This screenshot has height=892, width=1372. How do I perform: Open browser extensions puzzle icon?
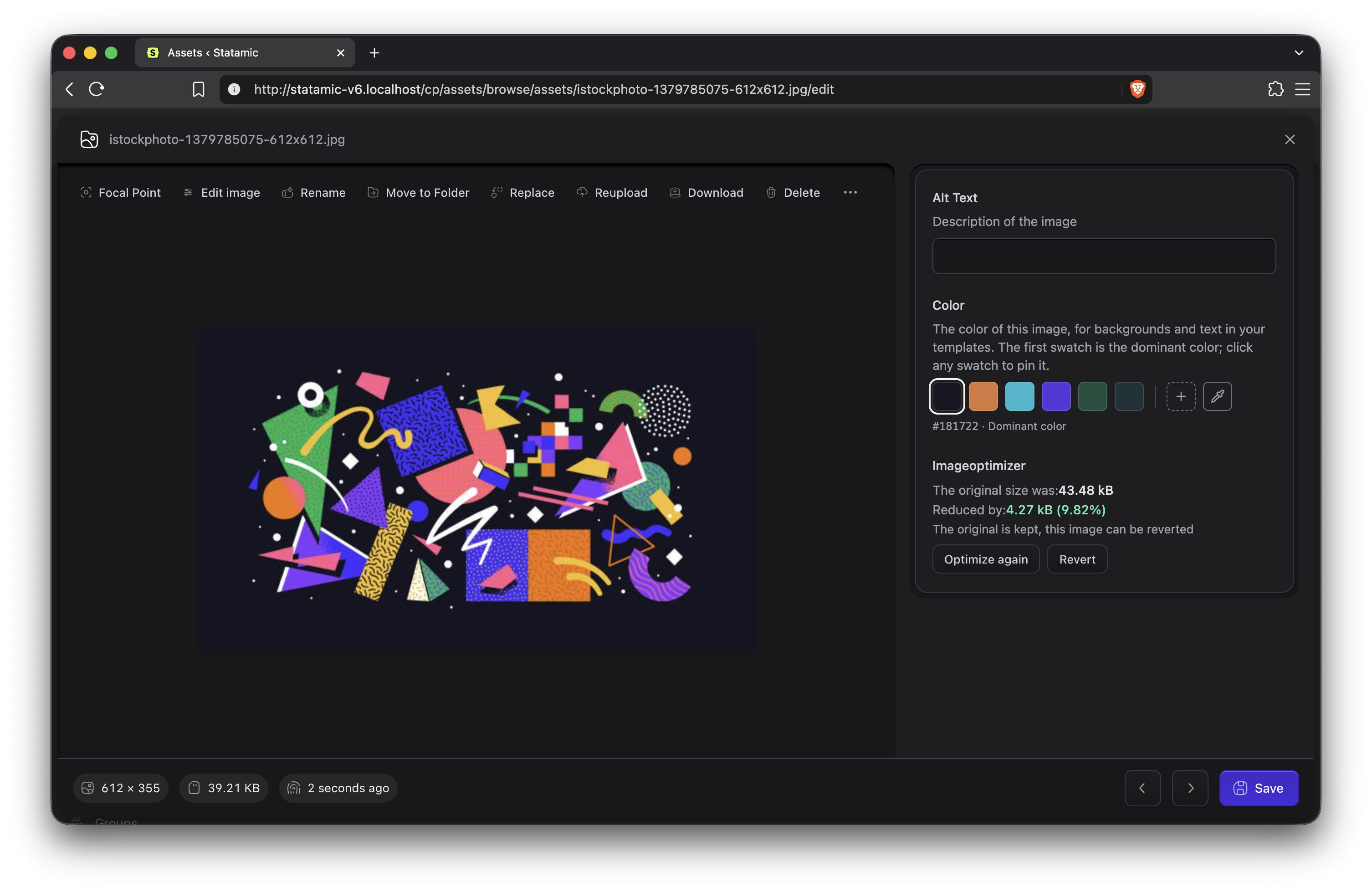(x=1275, y=89)
